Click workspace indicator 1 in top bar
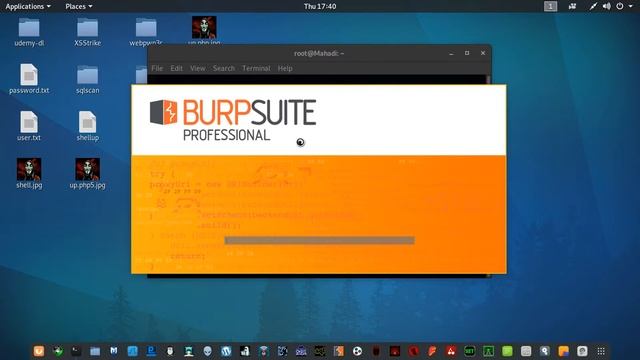The height and width of the screenshot is (360, 640). (550, 6)
